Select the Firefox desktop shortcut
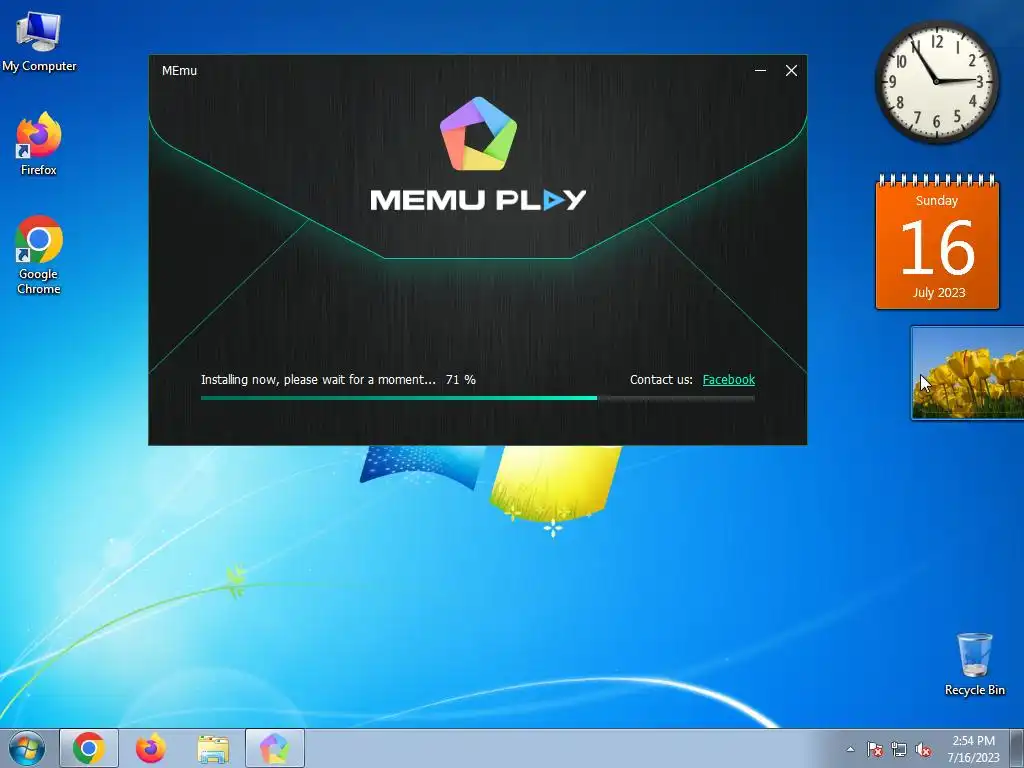The image size is (1024, 768). coord(39,144)
